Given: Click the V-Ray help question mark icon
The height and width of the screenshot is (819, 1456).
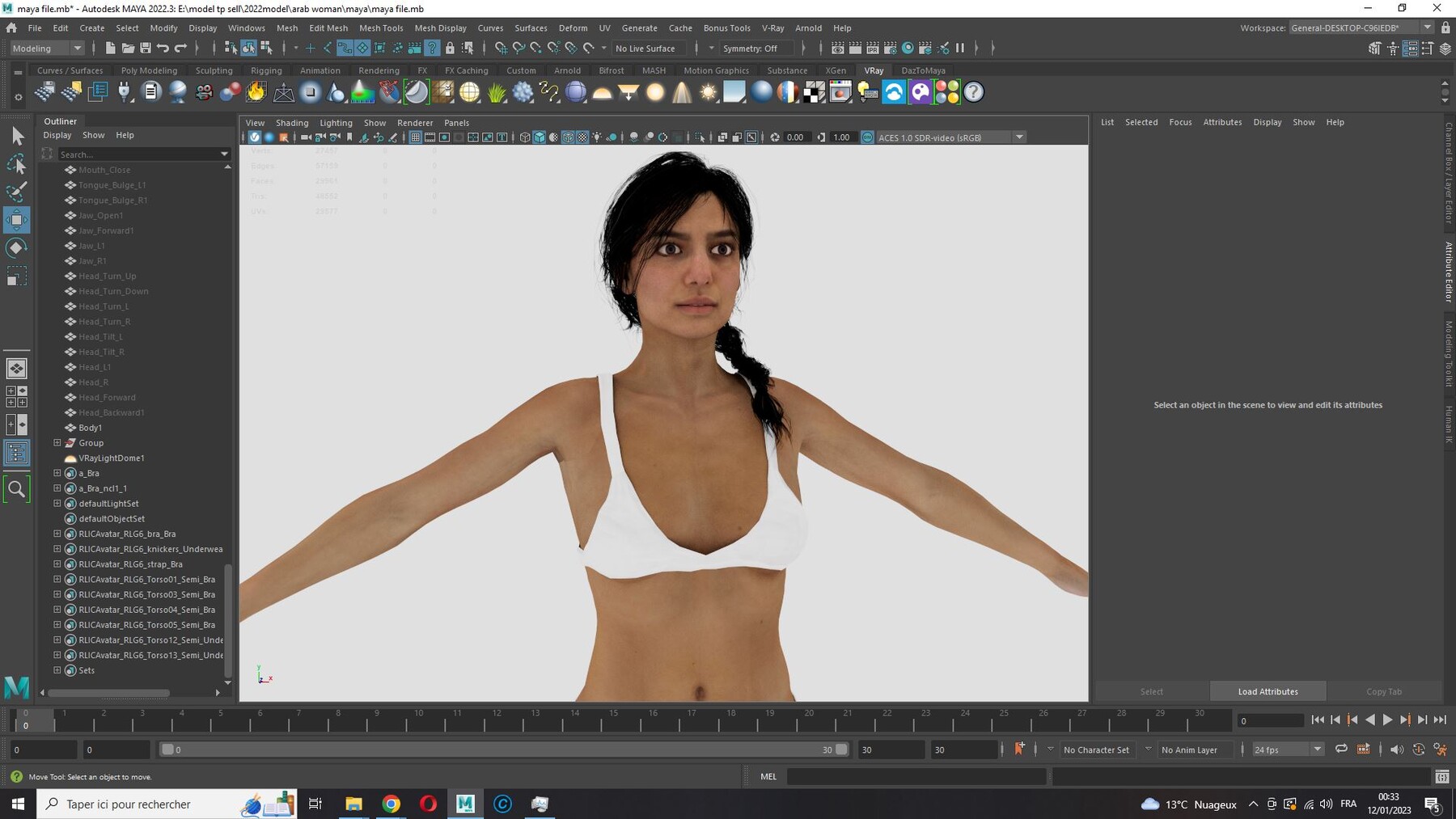Looking at the screenshot, I should (x=973, y=92).
